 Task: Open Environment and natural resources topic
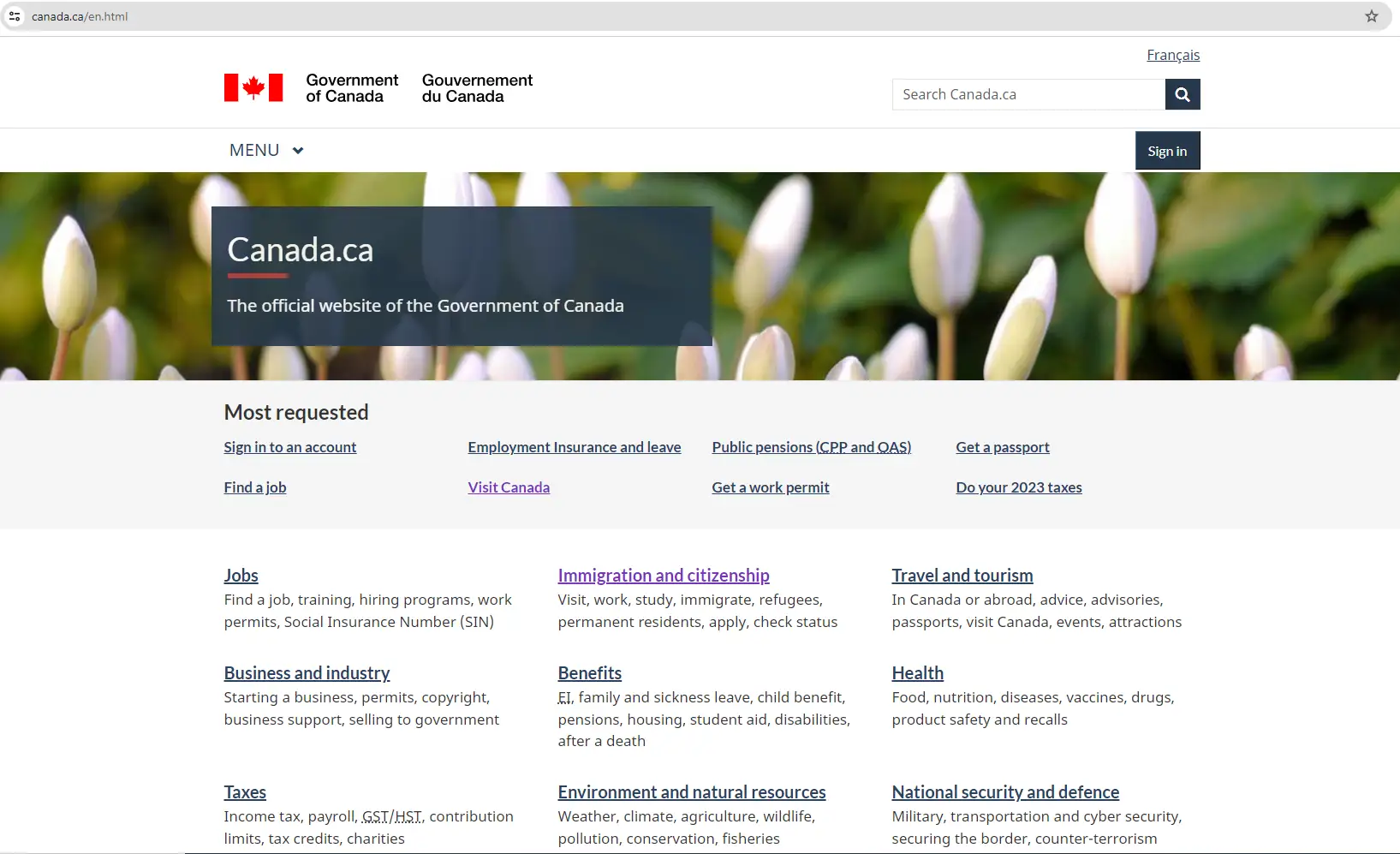click(692, 792)
